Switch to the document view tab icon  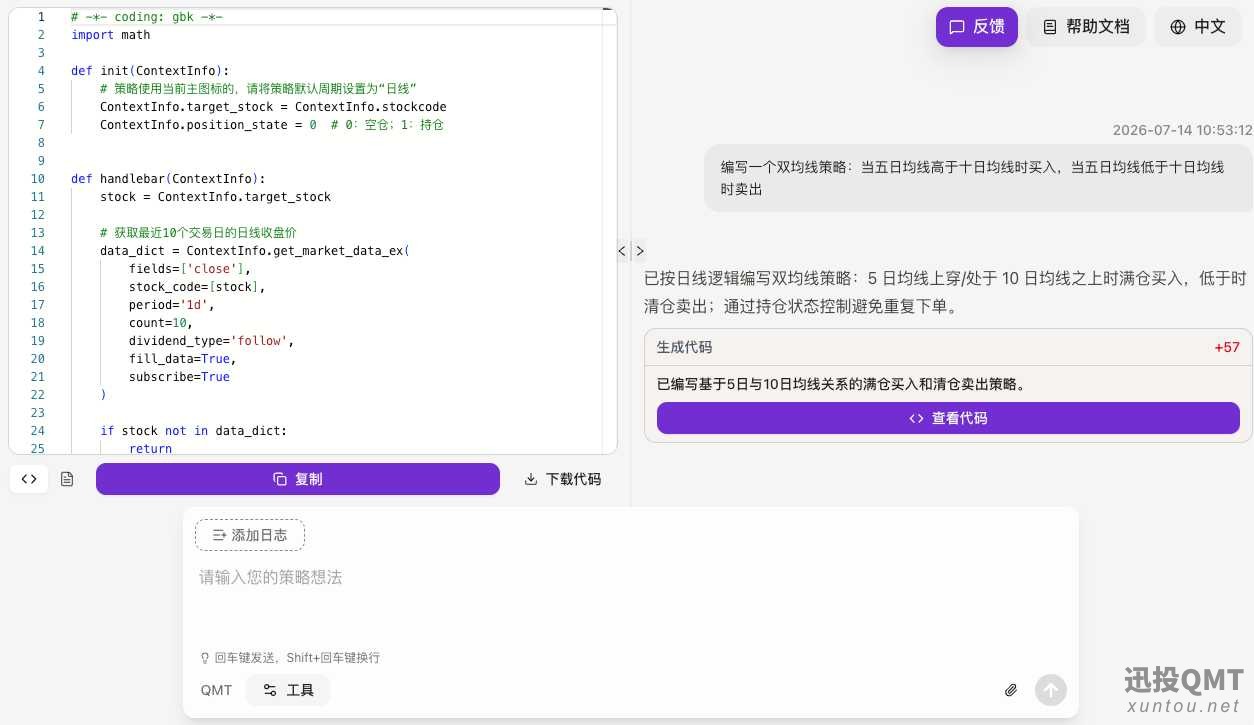tap(67, 479)
